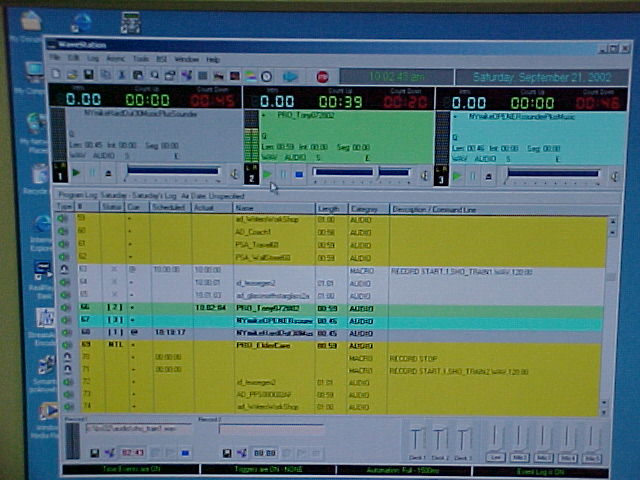This screenshot has height=480, width=640.
Task: Click the Record 1 file path field
Action: pyautogui.click(x=132, y=428)
